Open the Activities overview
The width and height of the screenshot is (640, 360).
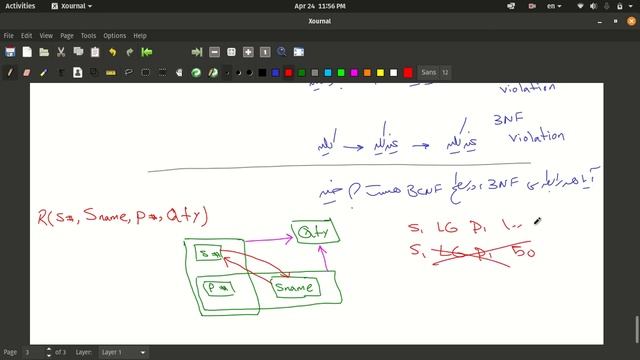tap(20, 6)
